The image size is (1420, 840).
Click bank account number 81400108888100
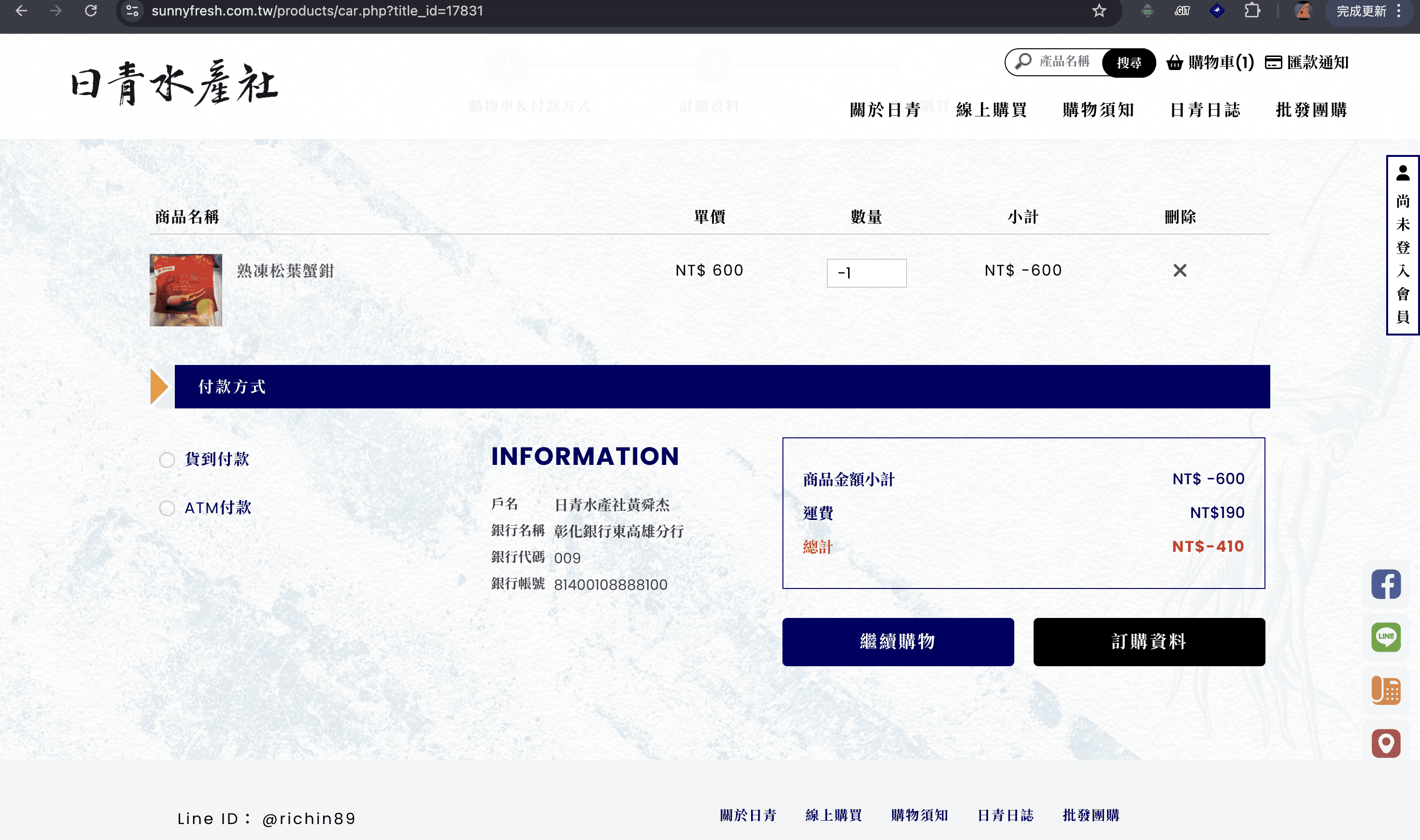(611, 585)
